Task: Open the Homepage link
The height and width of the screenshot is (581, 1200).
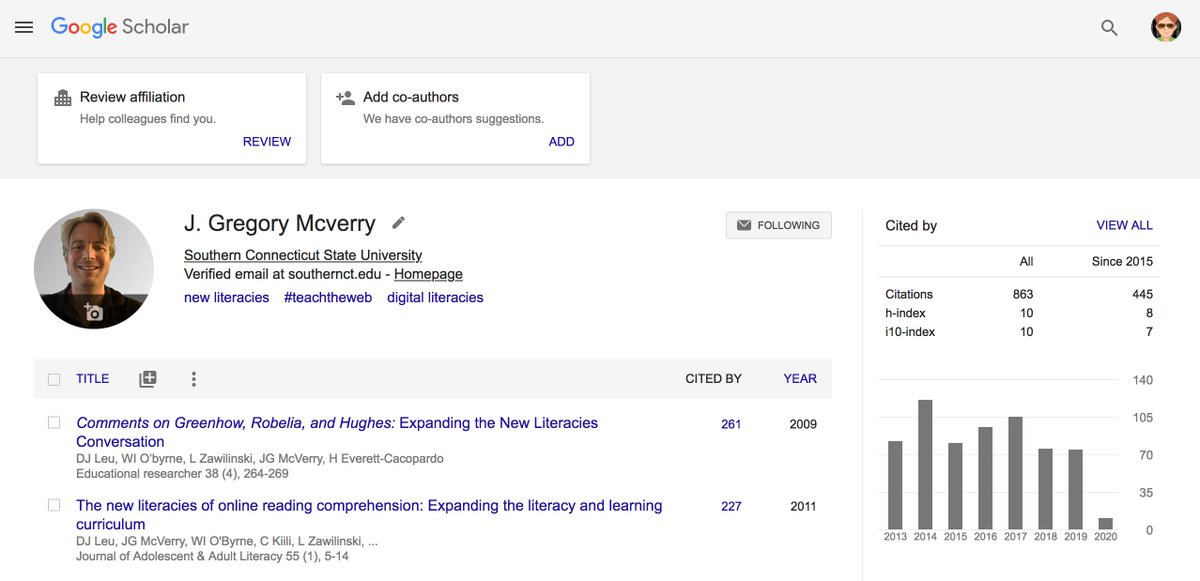Action: (x=428, y=274)
